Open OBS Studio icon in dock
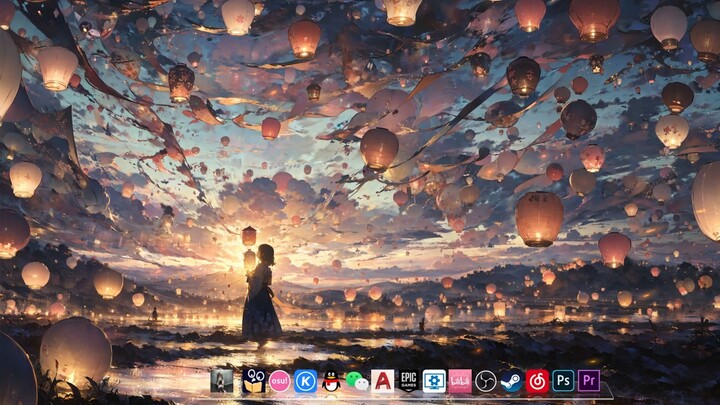Image resolution: width=720 pixels, height=405 pixels. [x=486, y=381]
